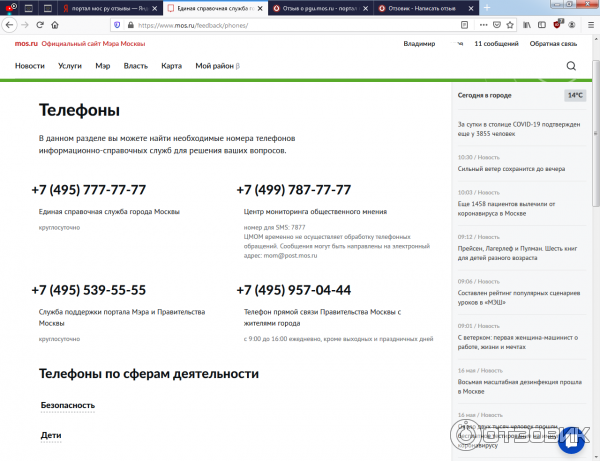
Task: Open the browser hamburger menu
Action: click(x=590, y=25)
